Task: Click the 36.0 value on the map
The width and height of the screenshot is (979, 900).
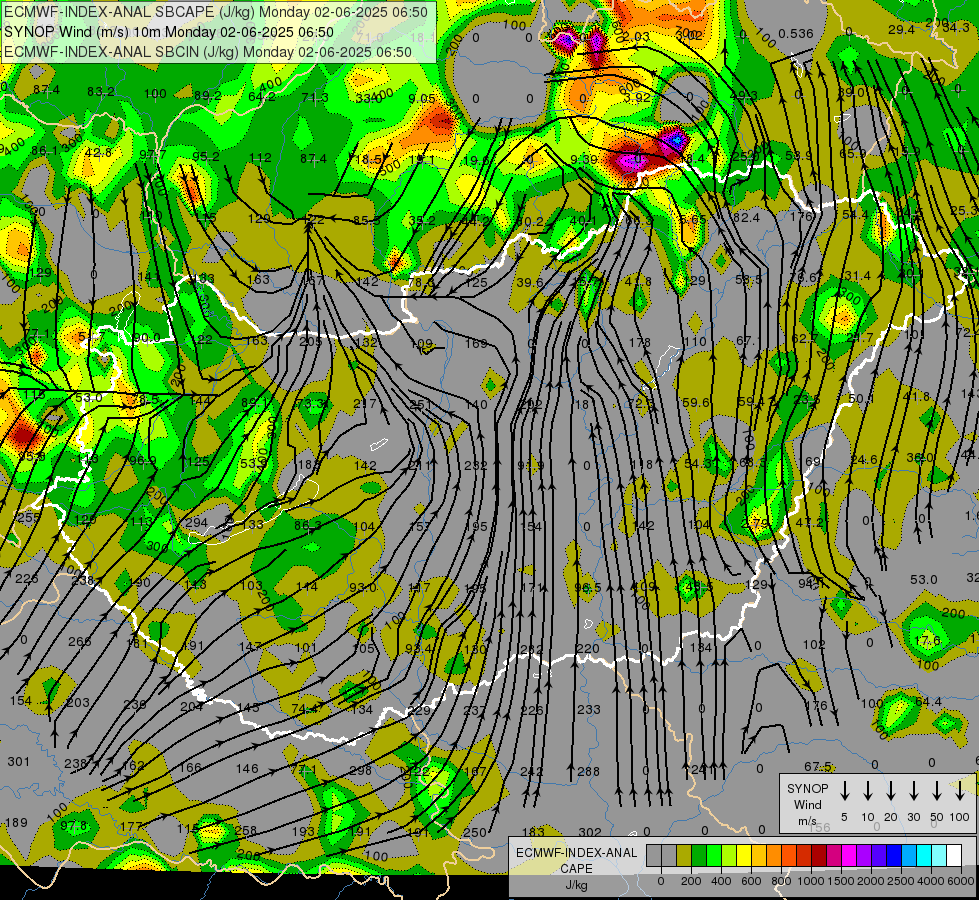Action: [920, 458]
